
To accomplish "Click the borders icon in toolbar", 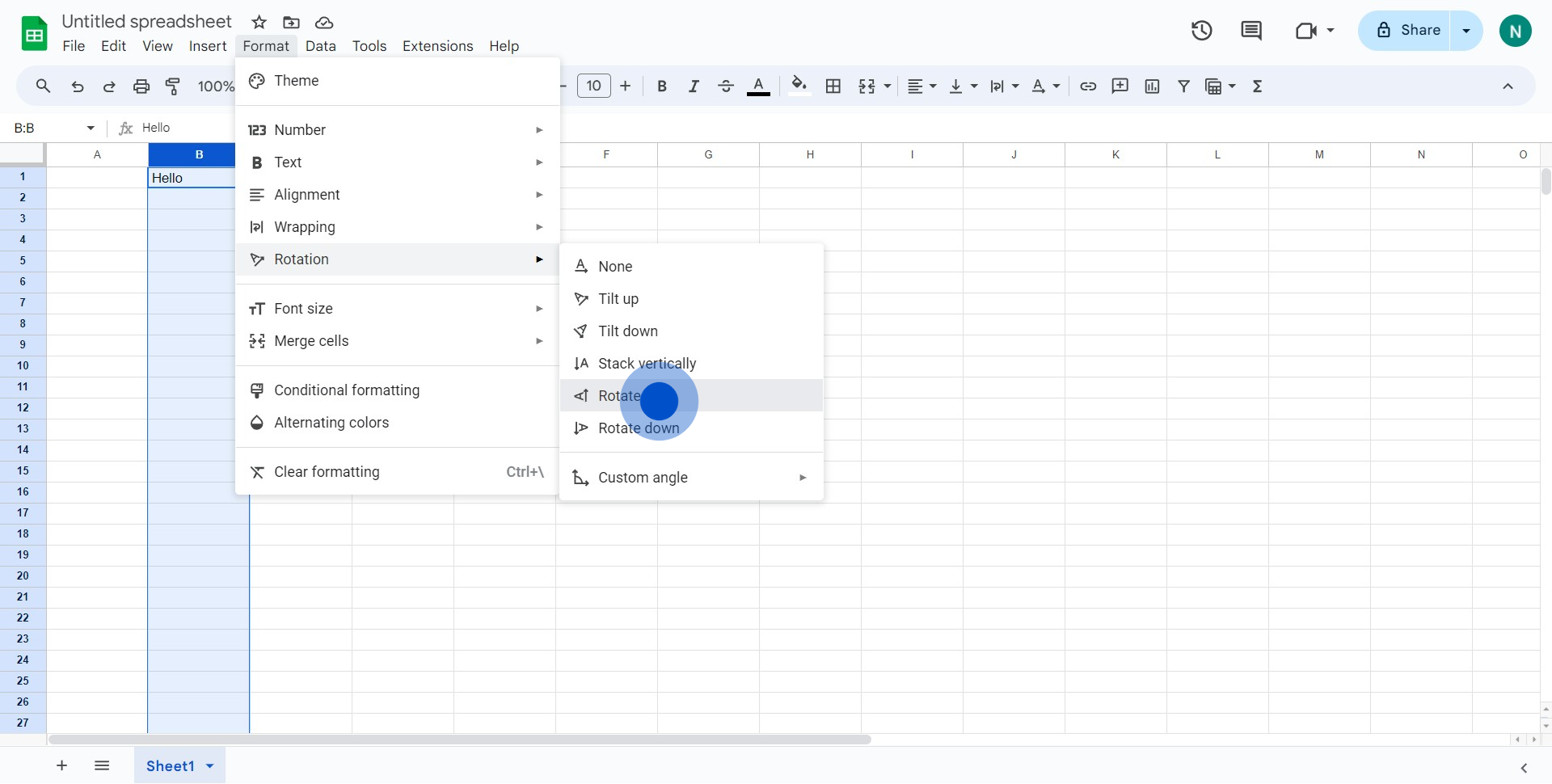I will [x=833, y=86].
